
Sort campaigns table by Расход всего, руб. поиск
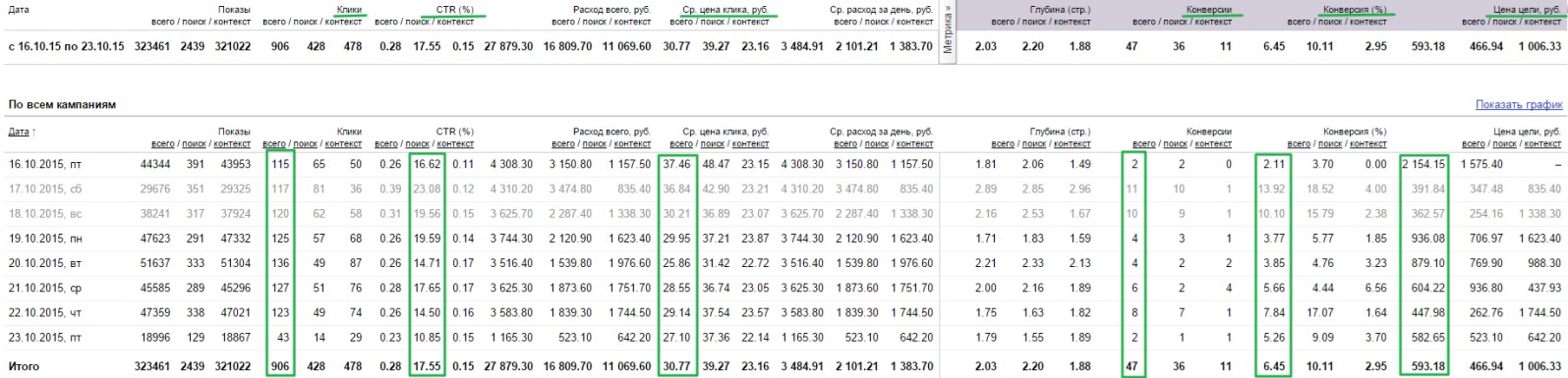click(595, 143)
